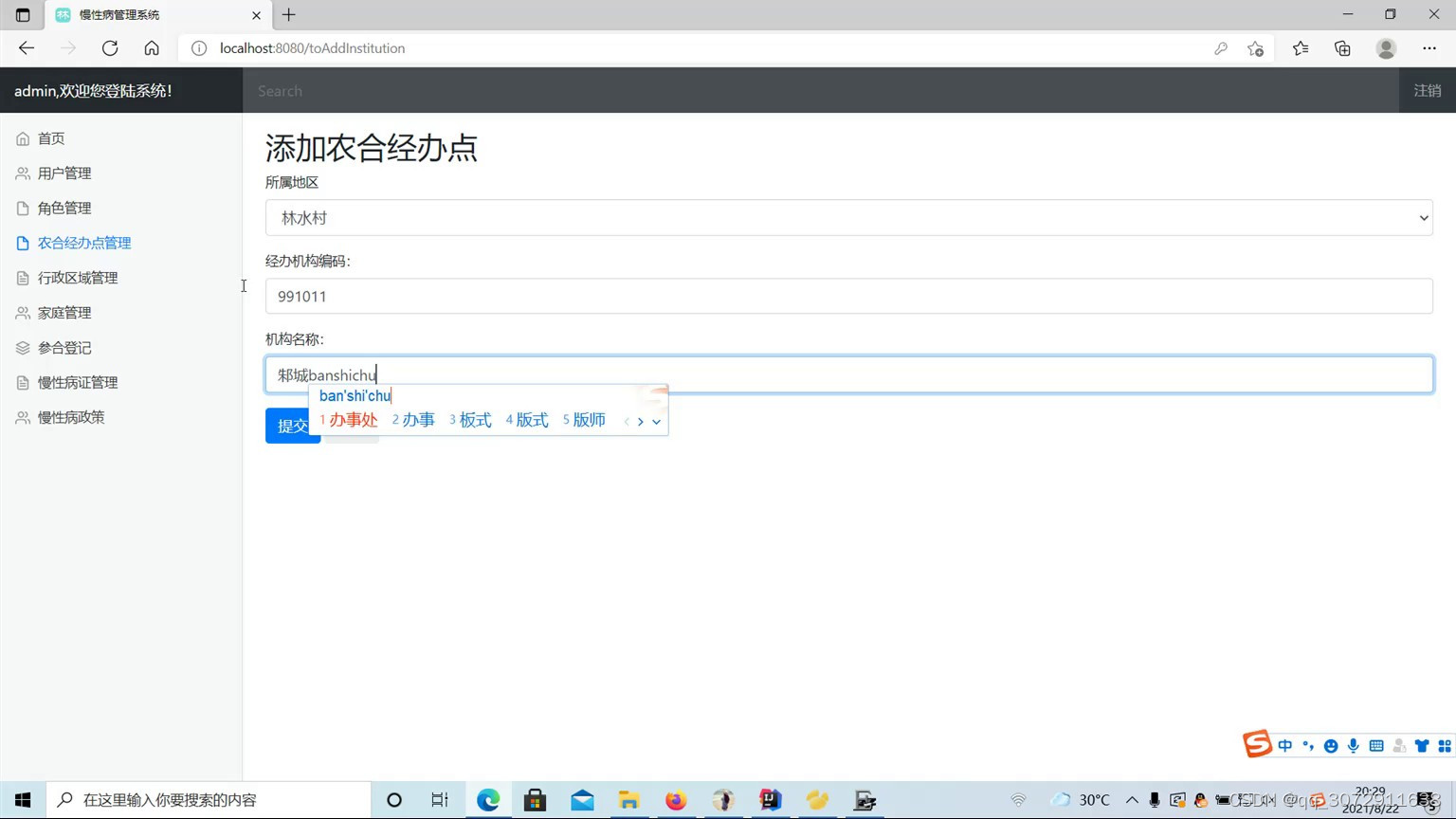Click the browser back arrow
Viewport: 1456px width, 819px height.
pyautogui.click(x=27, y=48)
